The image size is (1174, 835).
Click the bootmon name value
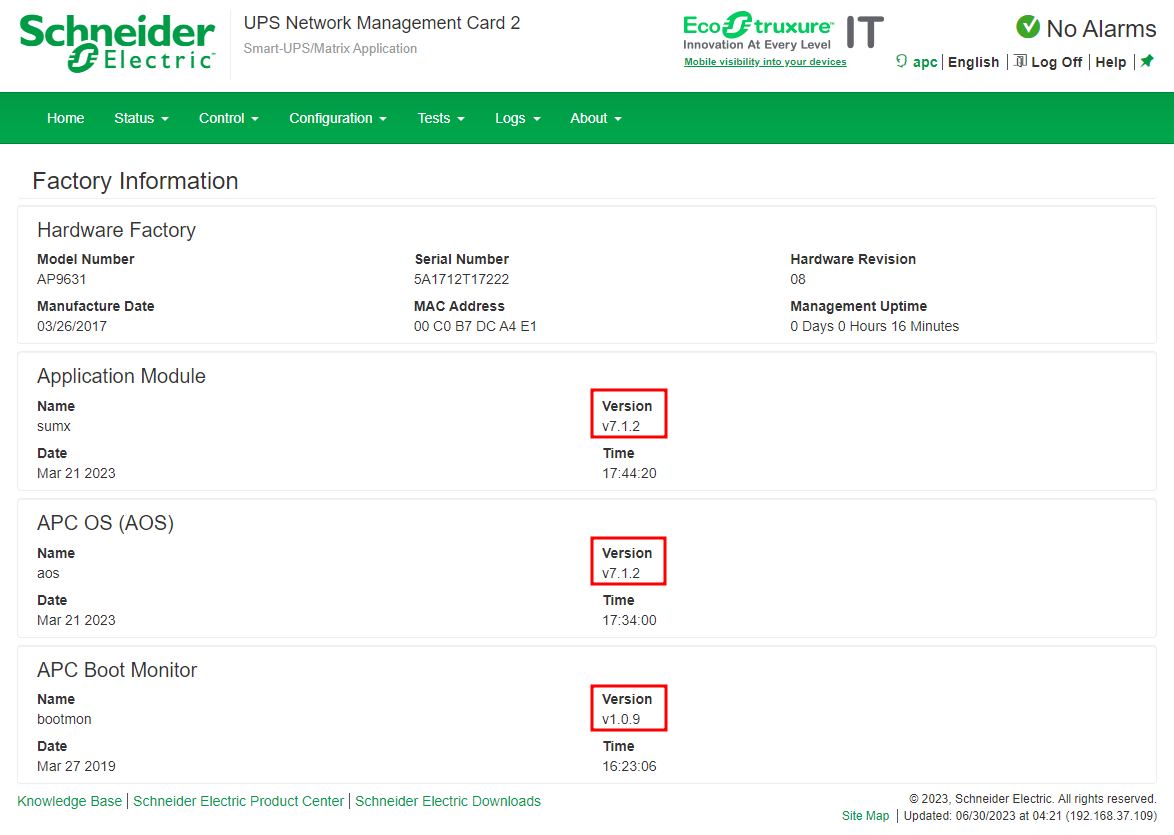coord(64,719)
